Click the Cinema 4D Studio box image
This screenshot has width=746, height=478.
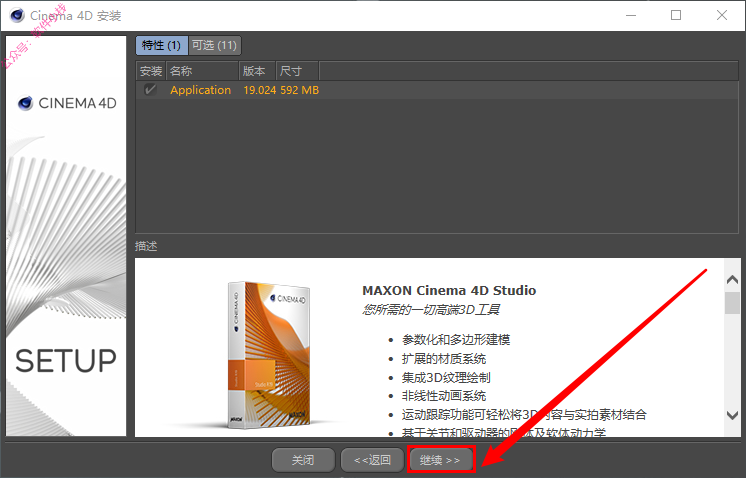[268, 354]
